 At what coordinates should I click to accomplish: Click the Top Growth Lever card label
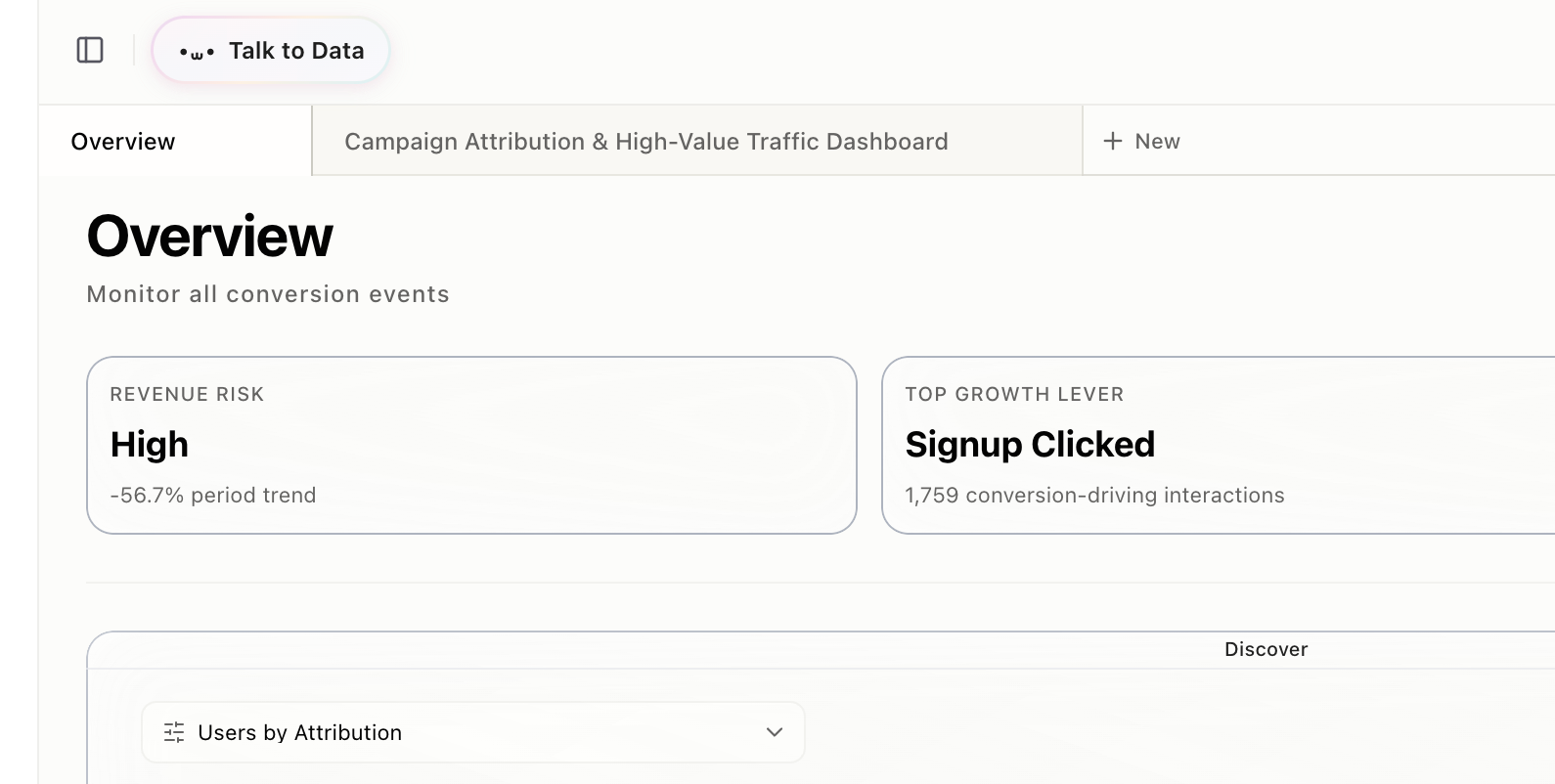[x=1014, y=394]
